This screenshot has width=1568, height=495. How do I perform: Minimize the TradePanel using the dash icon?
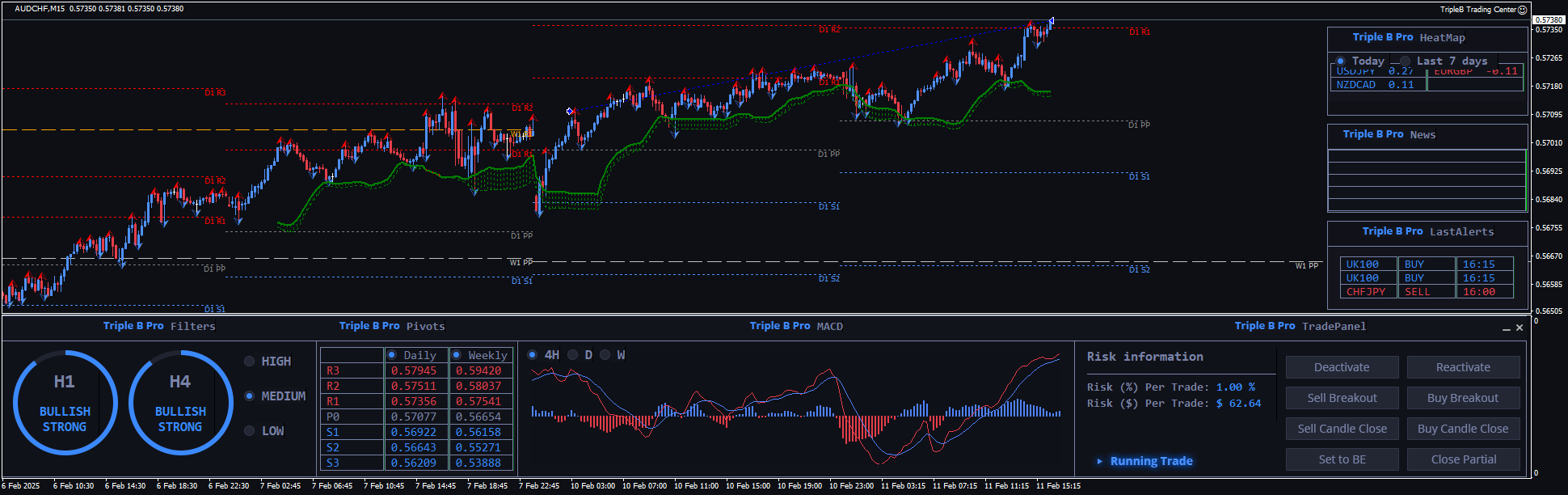(1507, 328)
